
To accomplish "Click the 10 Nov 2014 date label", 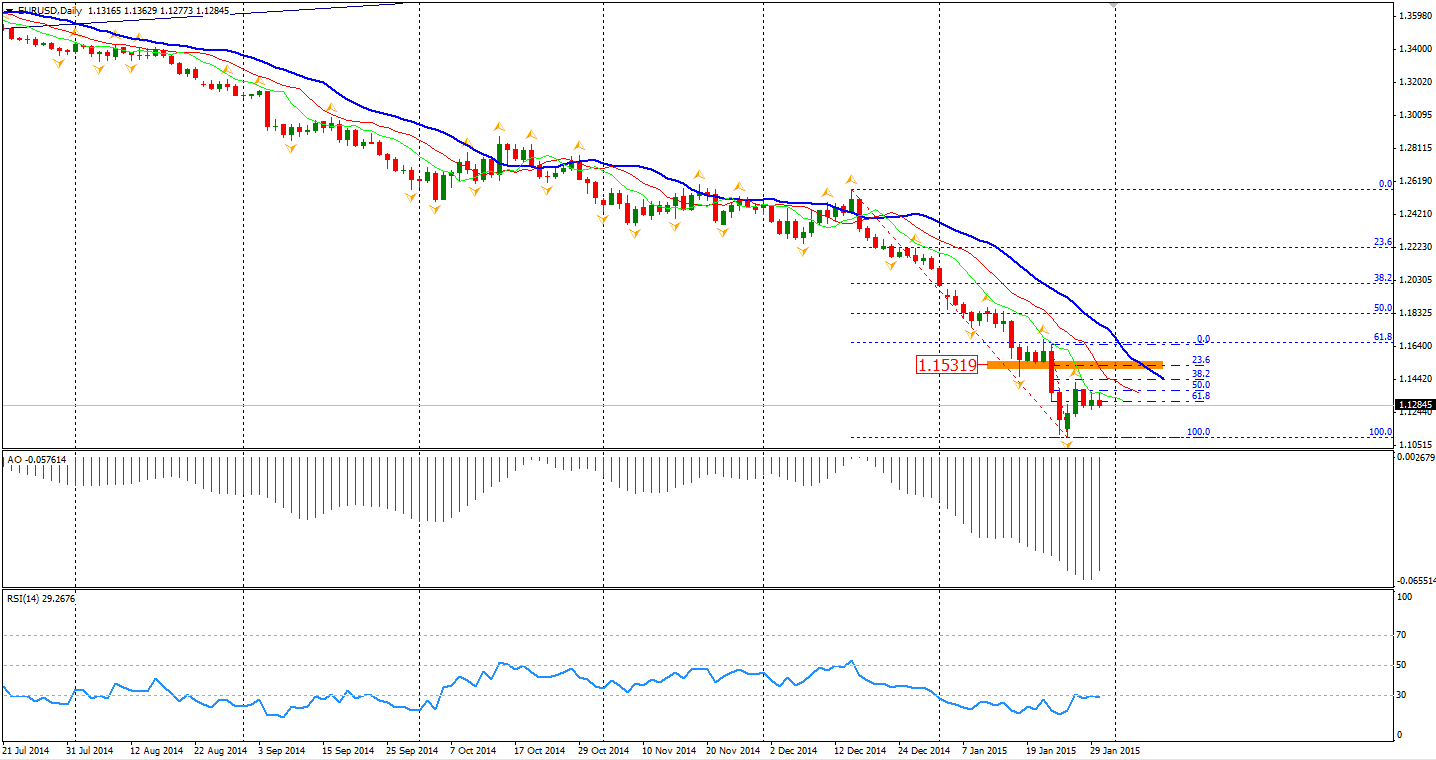I will coord(668,749).
